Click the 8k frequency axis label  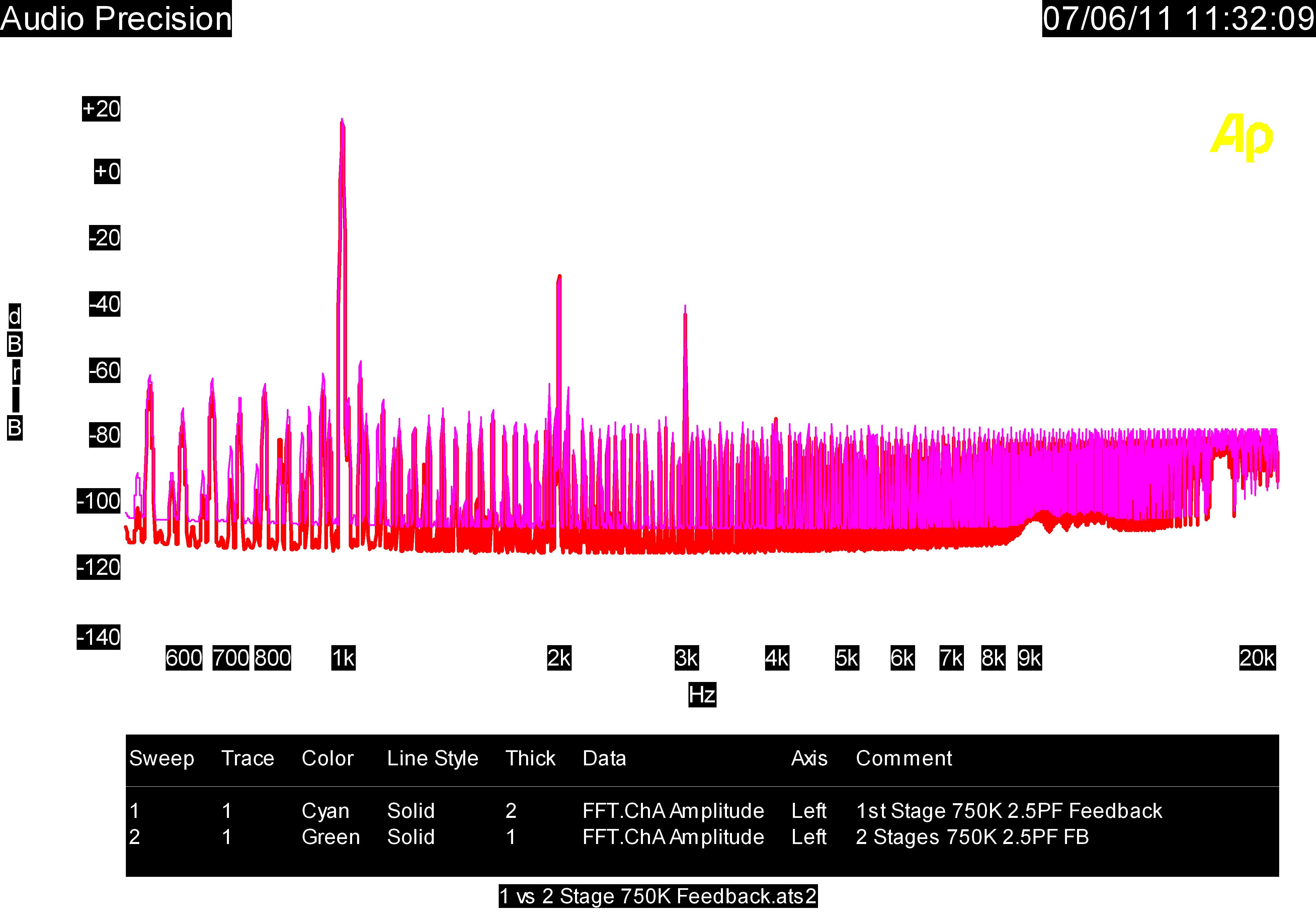coord(993,658)
